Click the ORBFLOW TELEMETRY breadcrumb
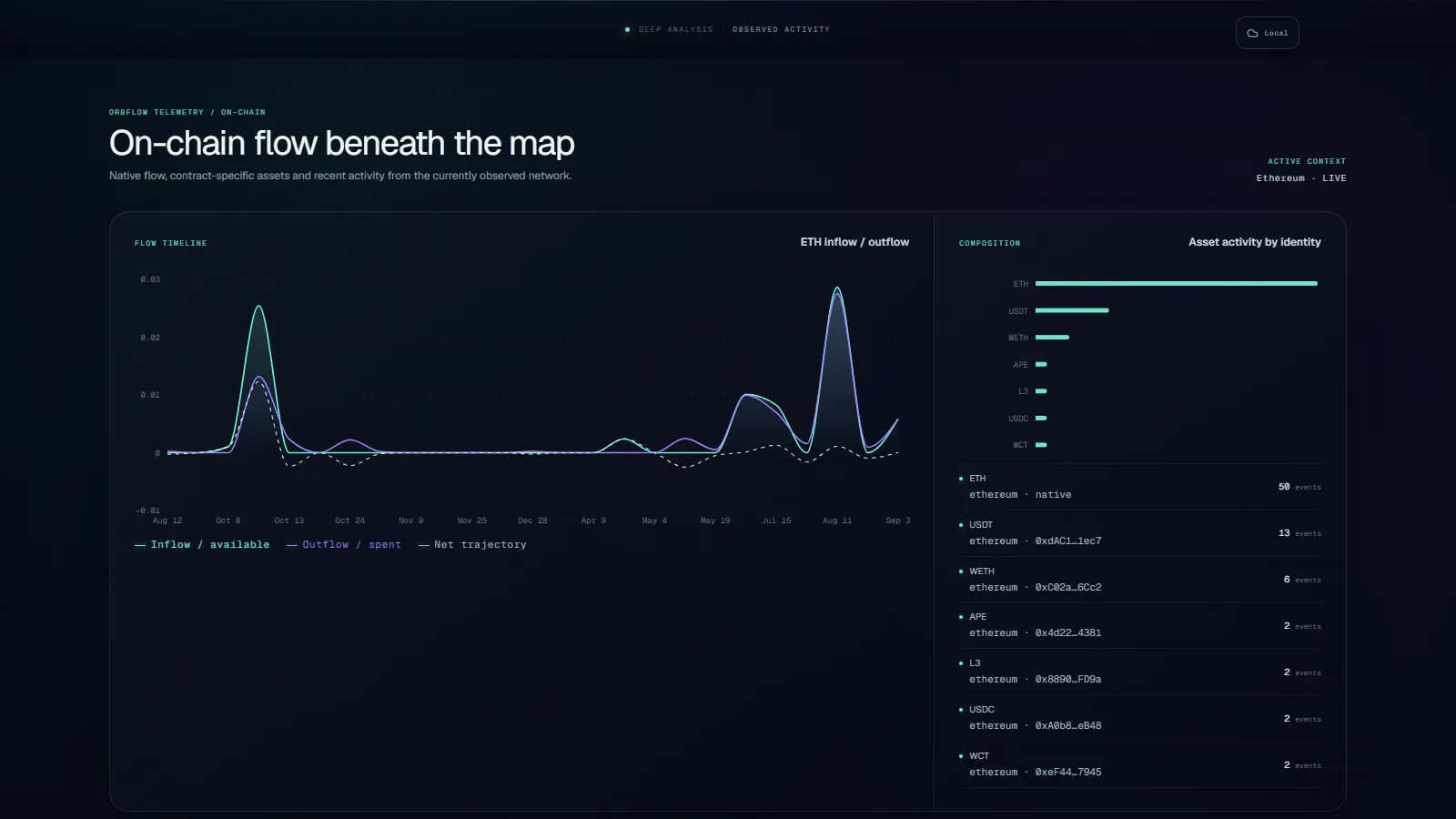This screenshot has width=1456, height=819. pyautogui.click(x=157, y=112)
